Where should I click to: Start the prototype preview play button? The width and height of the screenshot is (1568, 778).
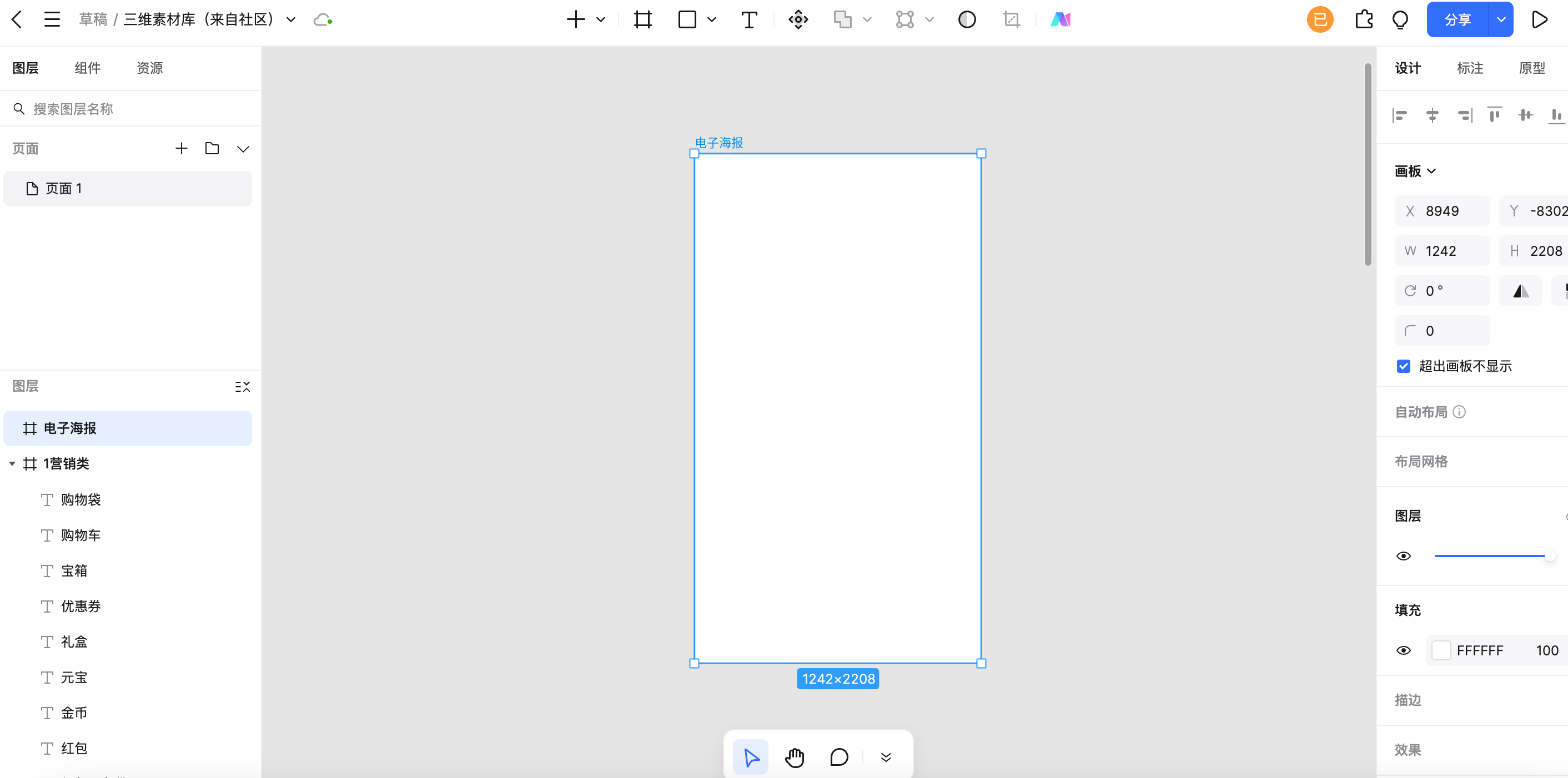(1539, 19)
